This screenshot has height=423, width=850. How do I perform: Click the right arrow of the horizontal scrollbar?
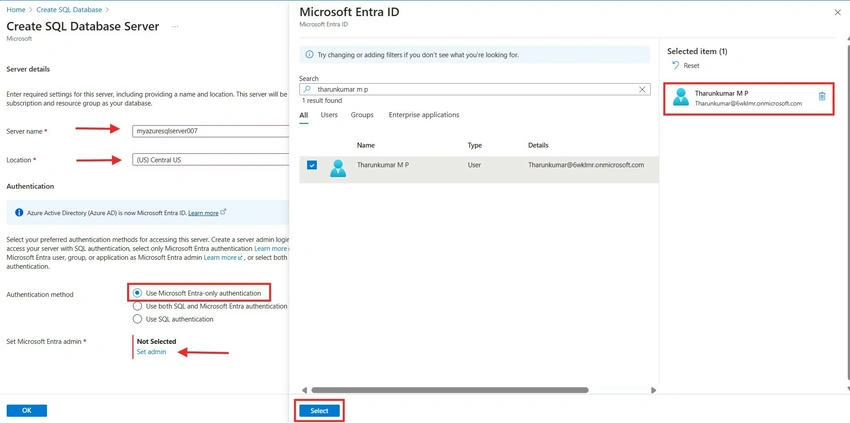653,390
